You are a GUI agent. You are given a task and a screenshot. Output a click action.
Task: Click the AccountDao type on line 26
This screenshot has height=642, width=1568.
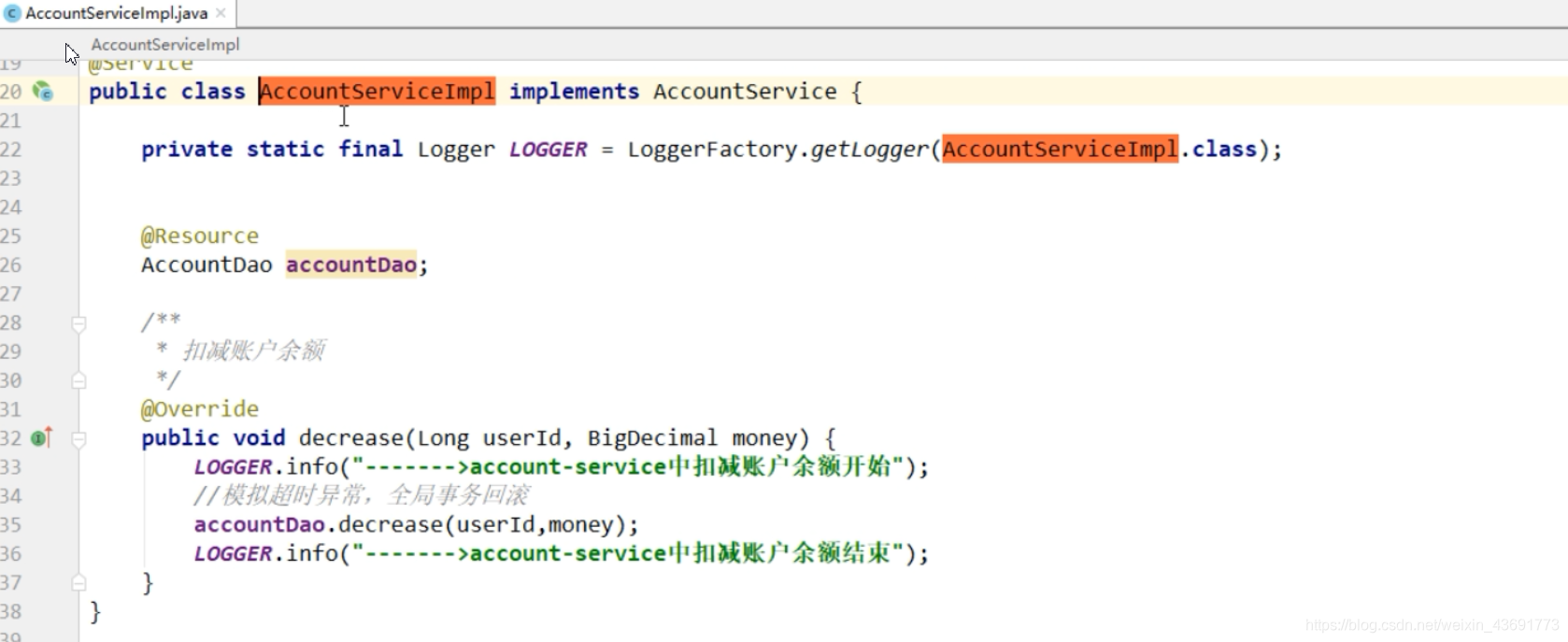click(207, 265)
